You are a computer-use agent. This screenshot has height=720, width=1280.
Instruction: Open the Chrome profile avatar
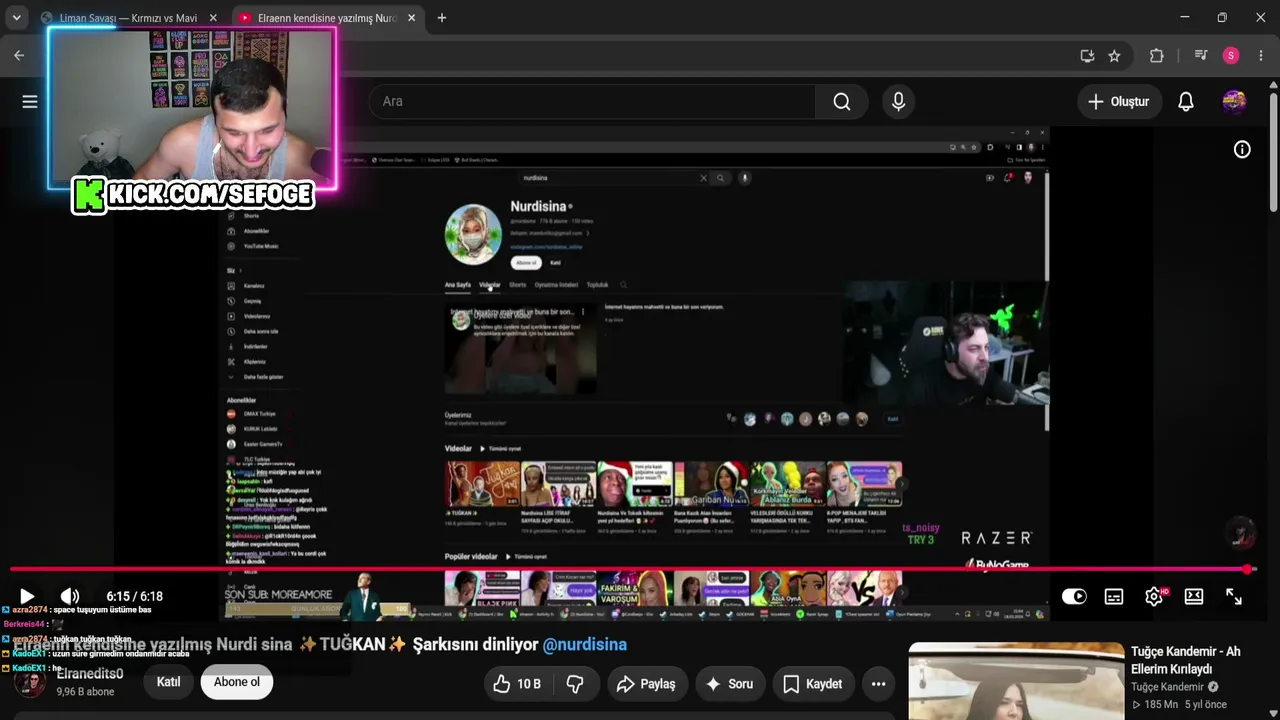point(1231,56)
